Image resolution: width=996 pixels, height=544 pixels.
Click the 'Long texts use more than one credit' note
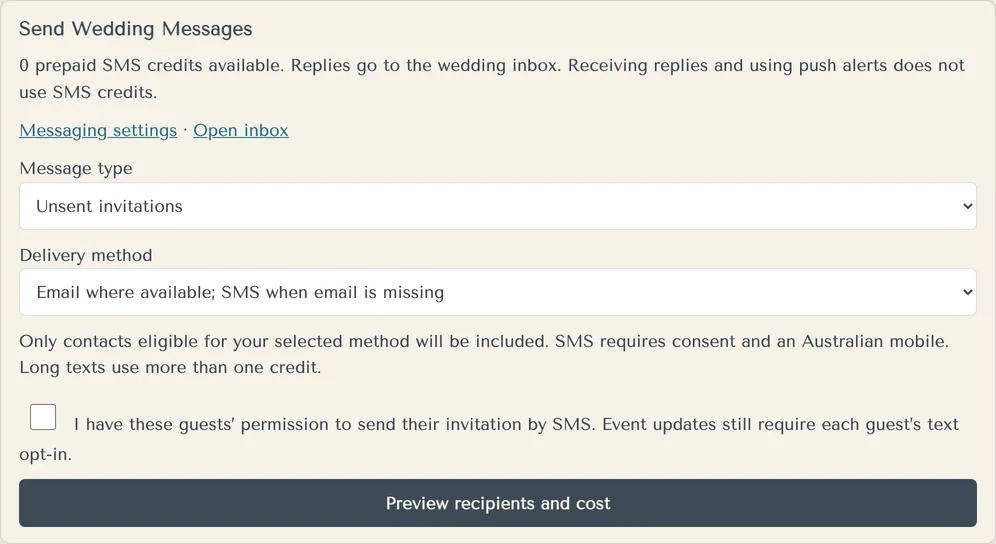click(x=170, y=367)
